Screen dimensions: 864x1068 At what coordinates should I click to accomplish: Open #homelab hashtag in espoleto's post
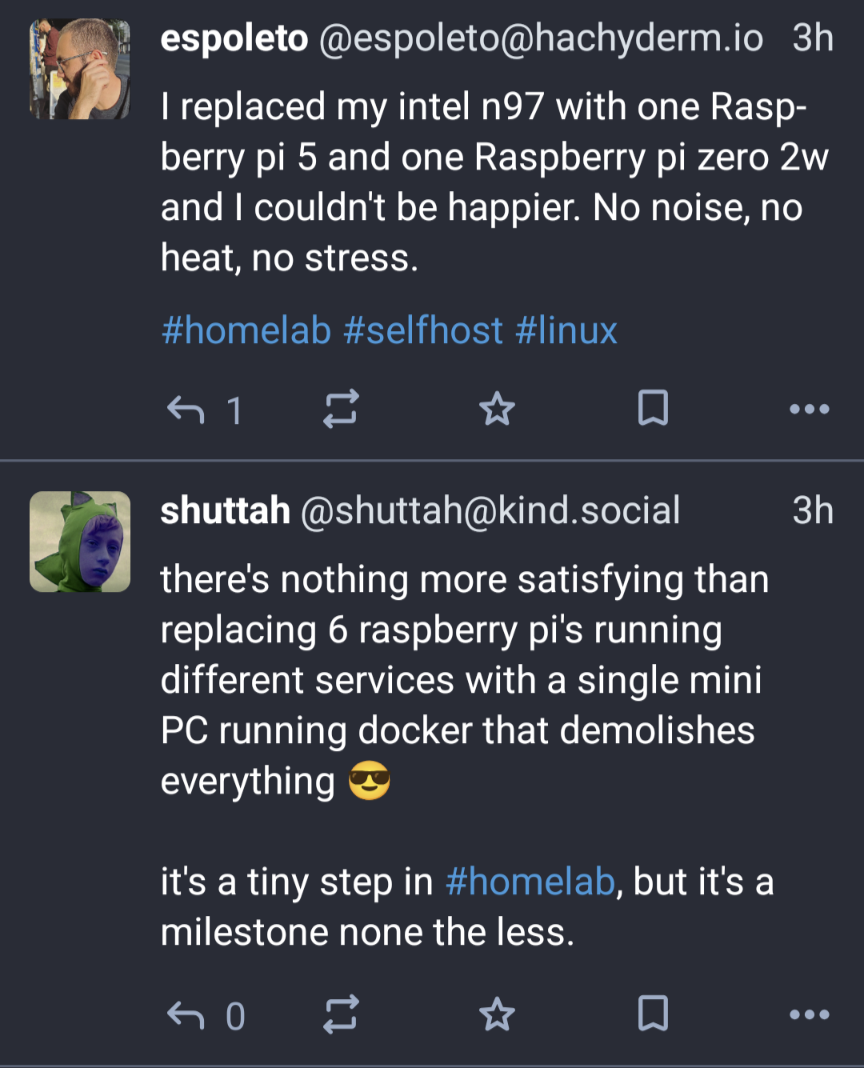click(245, 330)
